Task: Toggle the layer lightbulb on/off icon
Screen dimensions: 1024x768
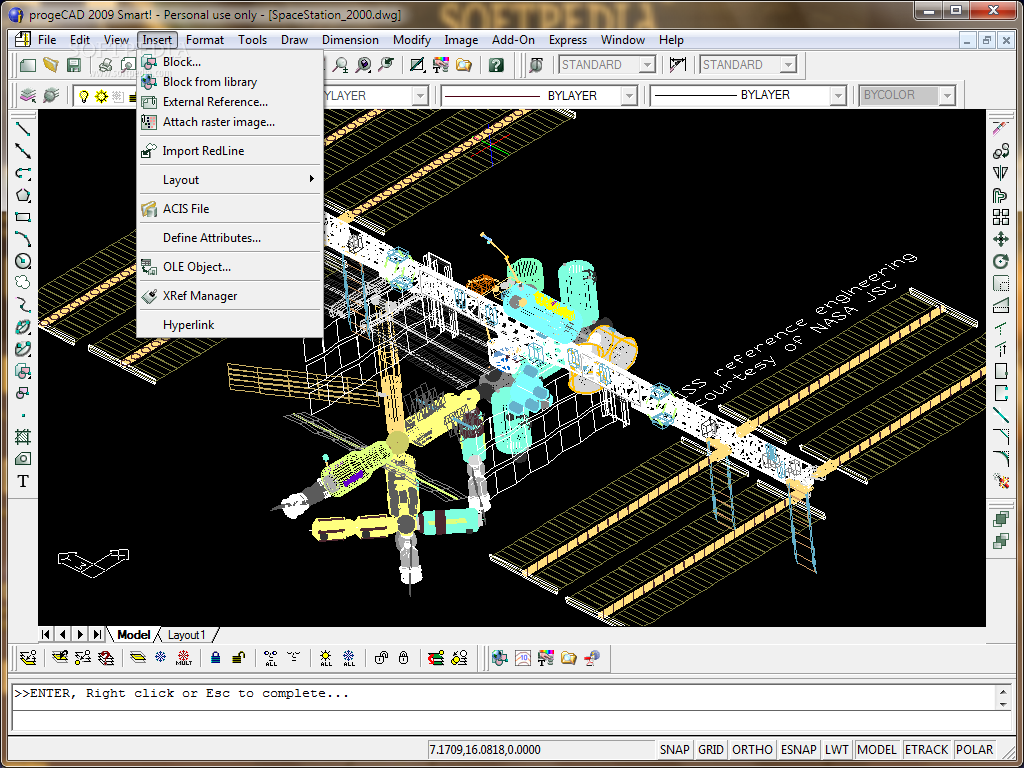Action: [84, 97]
